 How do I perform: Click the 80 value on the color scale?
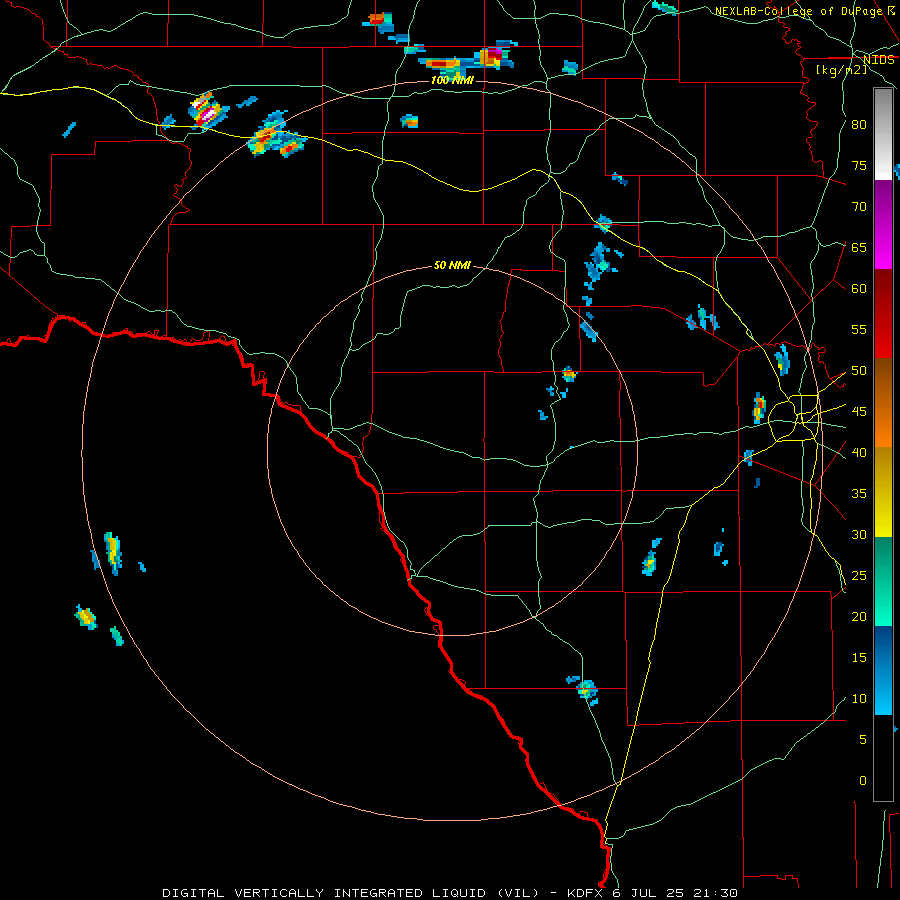(859, 125)
